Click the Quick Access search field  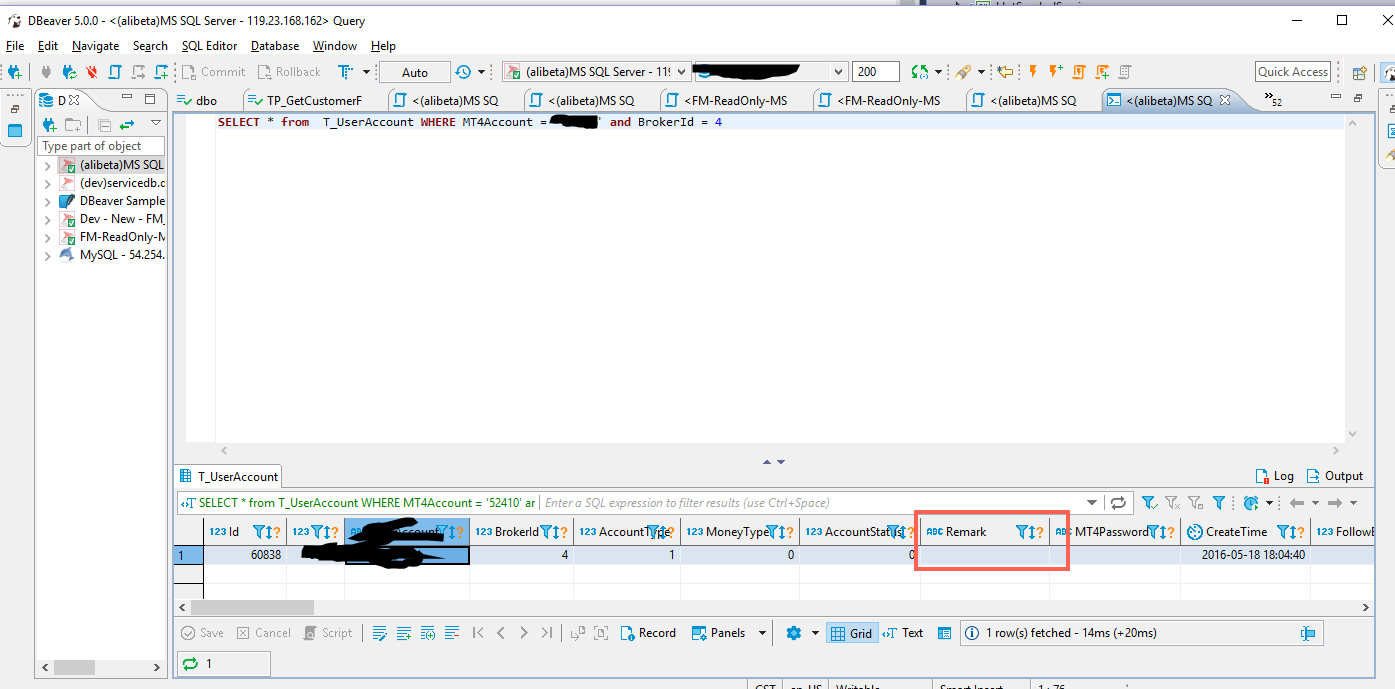click(1293, 72)
